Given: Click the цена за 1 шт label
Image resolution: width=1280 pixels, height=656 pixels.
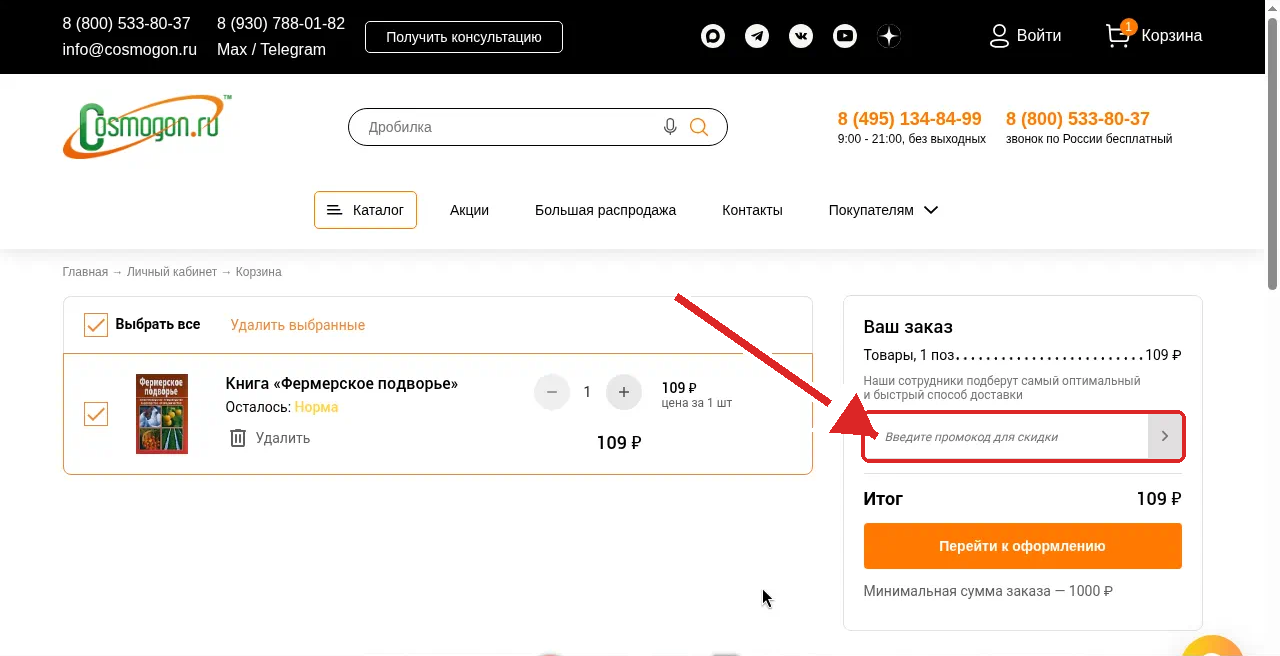Looking at the screenshot, I should pyautogui.click(x=697, y=403).
